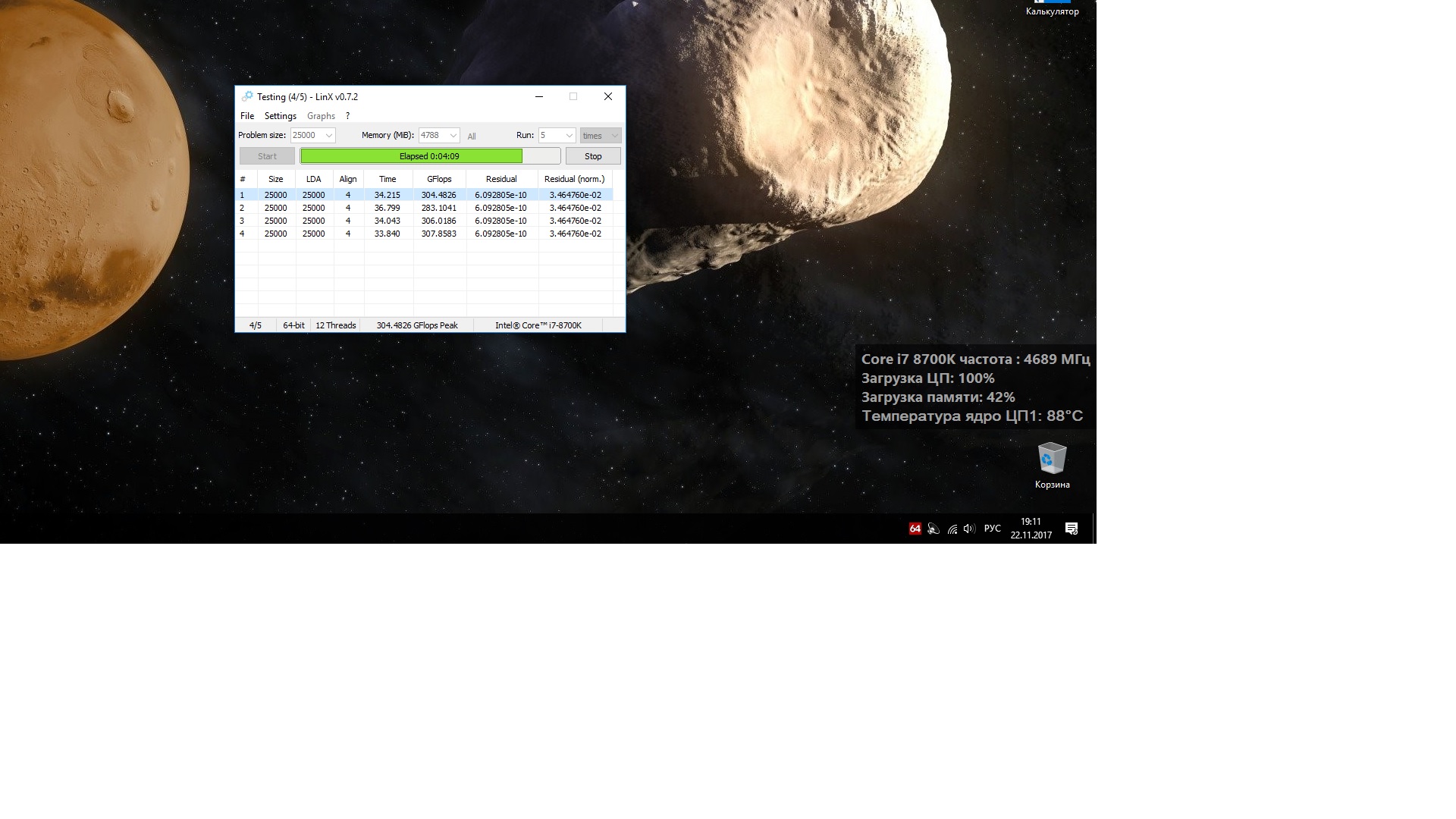The image size is (1456, 819).
Task: Expand the Run count dropdown
Action: coord(569,136)
